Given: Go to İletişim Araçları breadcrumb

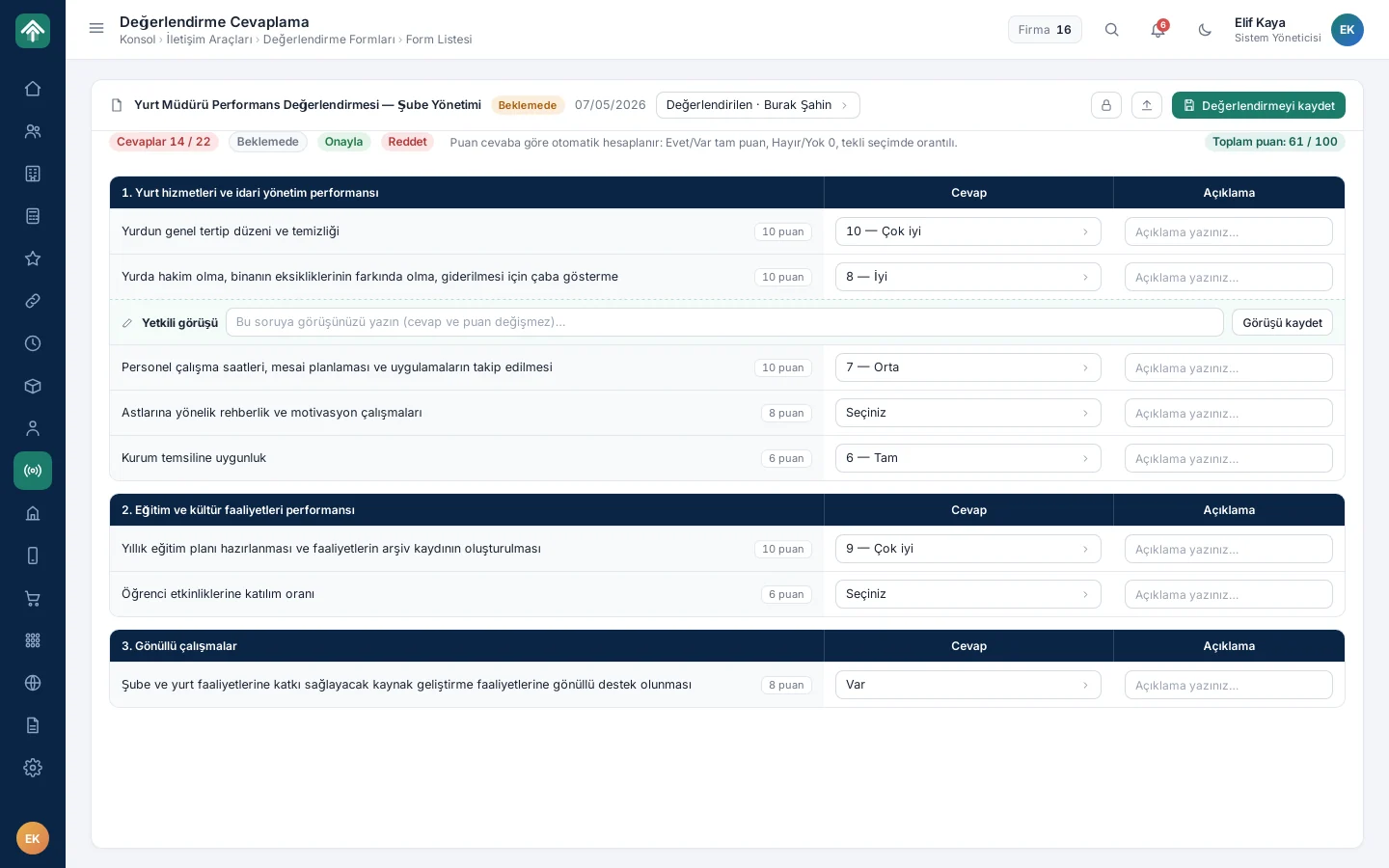Looking at the screenshot, I should click(209, 40).
